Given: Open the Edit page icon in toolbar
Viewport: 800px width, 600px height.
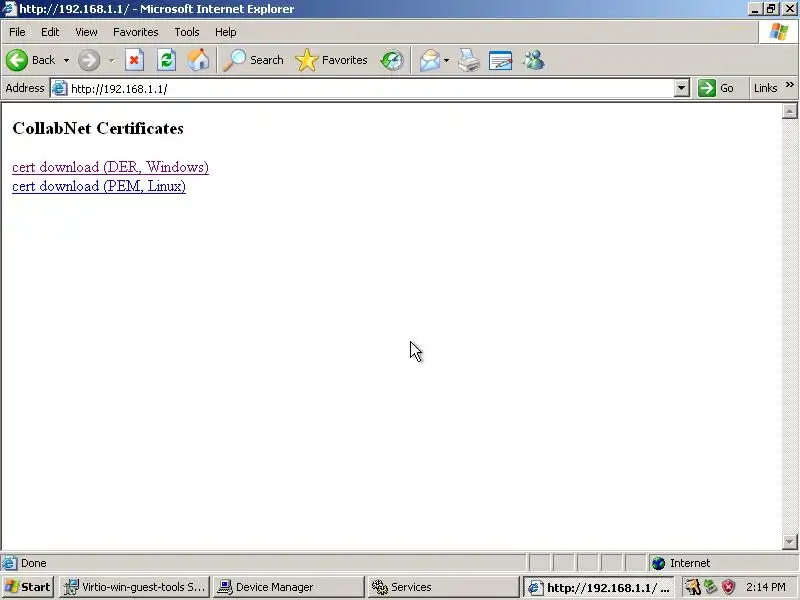Looking at the screenshot, I should tap(501, 60).
